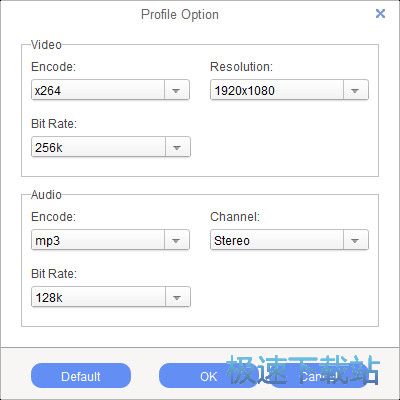Click the Profile Option title text
The width and height of the screenshot is (400, 400).
(180, 15)
